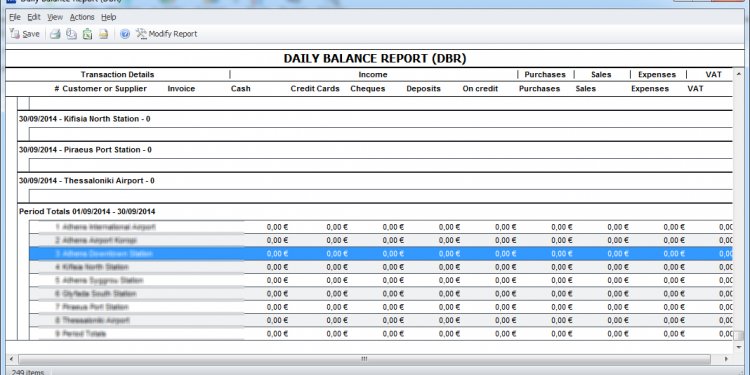
Task: Click the Print icon in toolbar
Action: [x=55, y=34]
